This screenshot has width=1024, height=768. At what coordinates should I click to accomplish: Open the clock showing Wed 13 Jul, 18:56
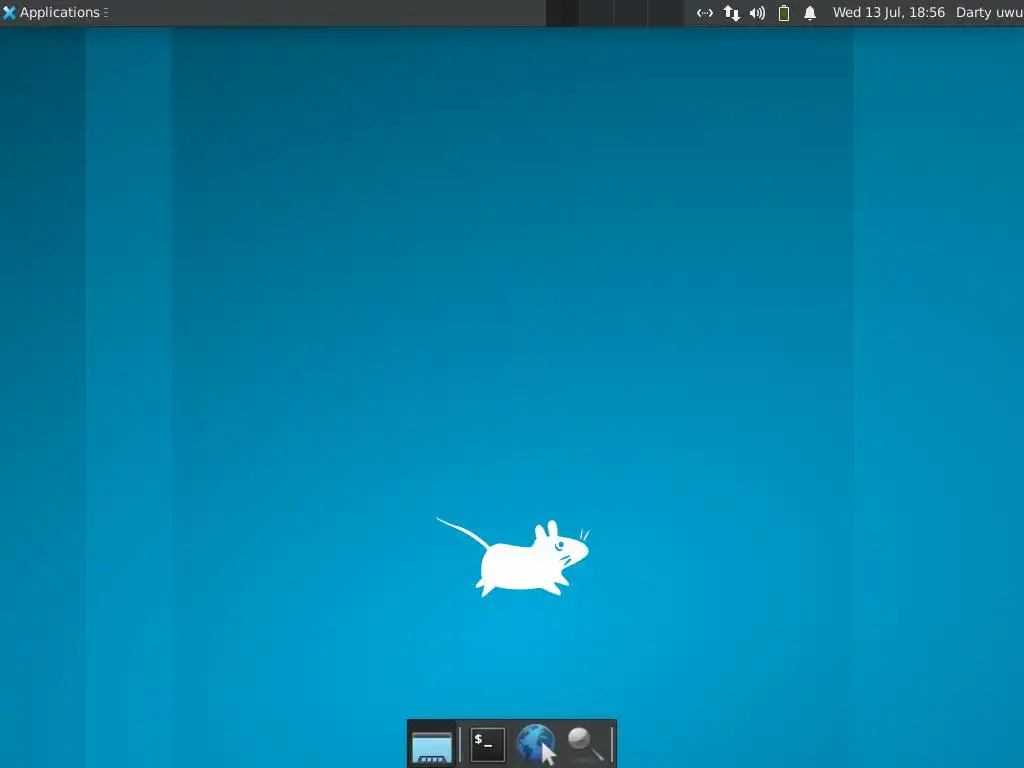[888, 12]
